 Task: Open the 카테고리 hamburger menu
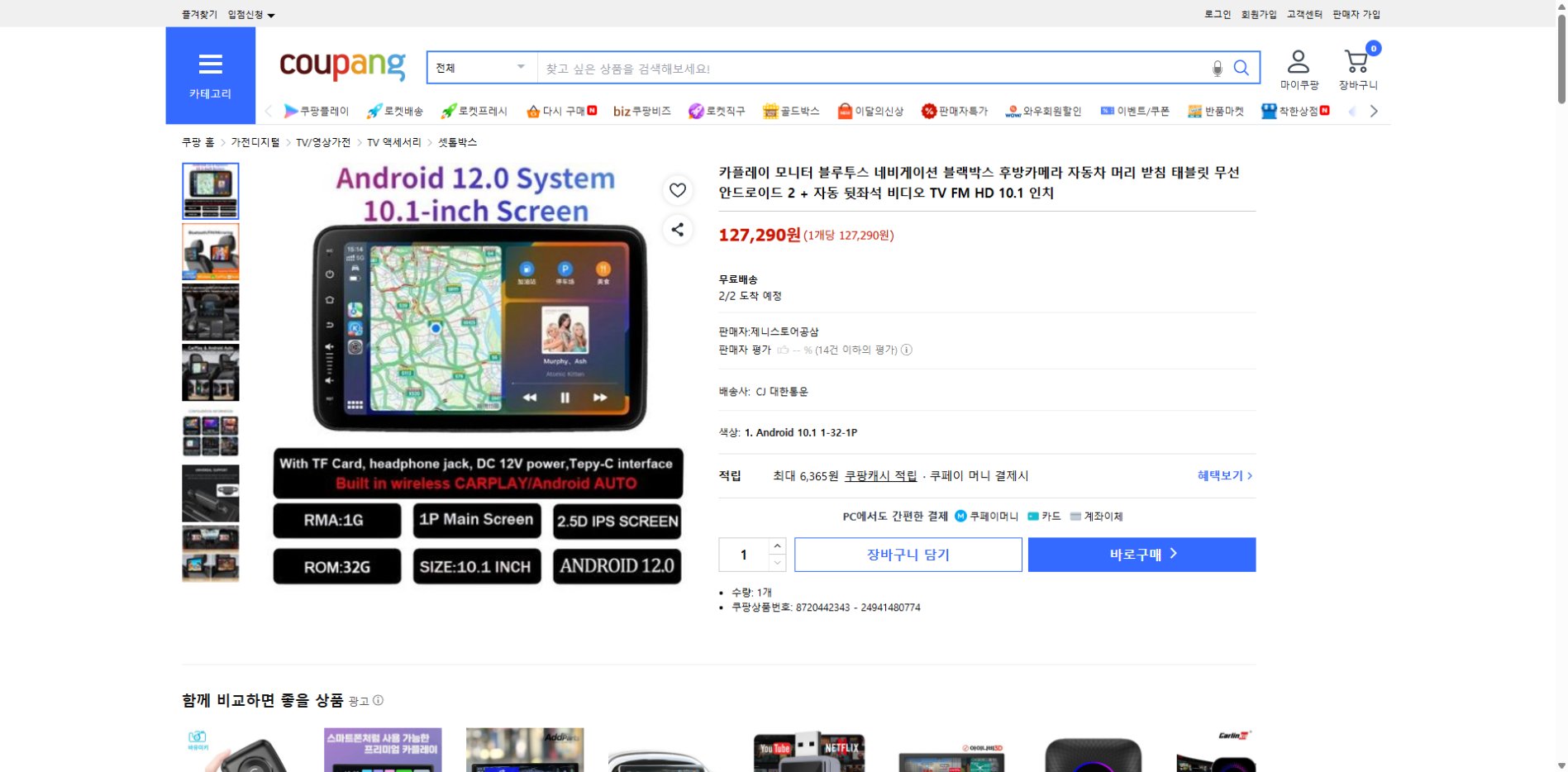(x=212, y=64)
